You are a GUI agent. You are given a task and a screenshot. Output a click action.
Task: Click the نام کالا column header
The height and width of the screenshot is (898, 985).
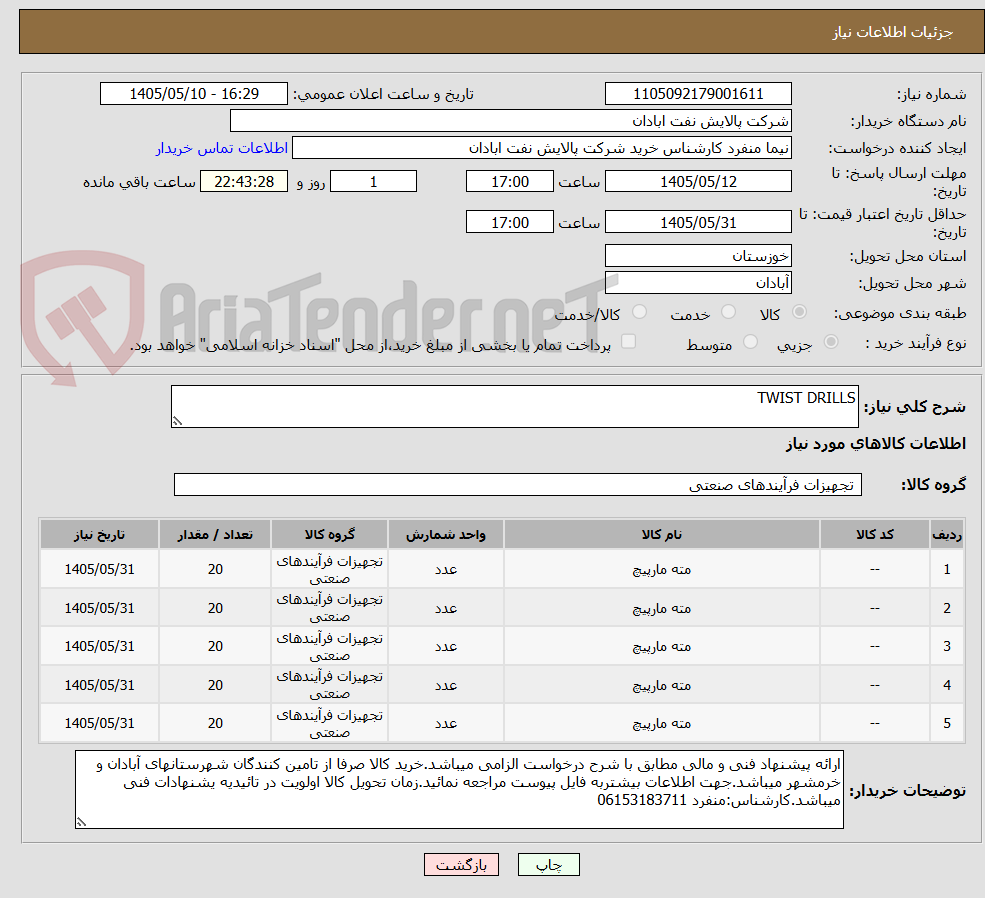click(x=661, y=534)
